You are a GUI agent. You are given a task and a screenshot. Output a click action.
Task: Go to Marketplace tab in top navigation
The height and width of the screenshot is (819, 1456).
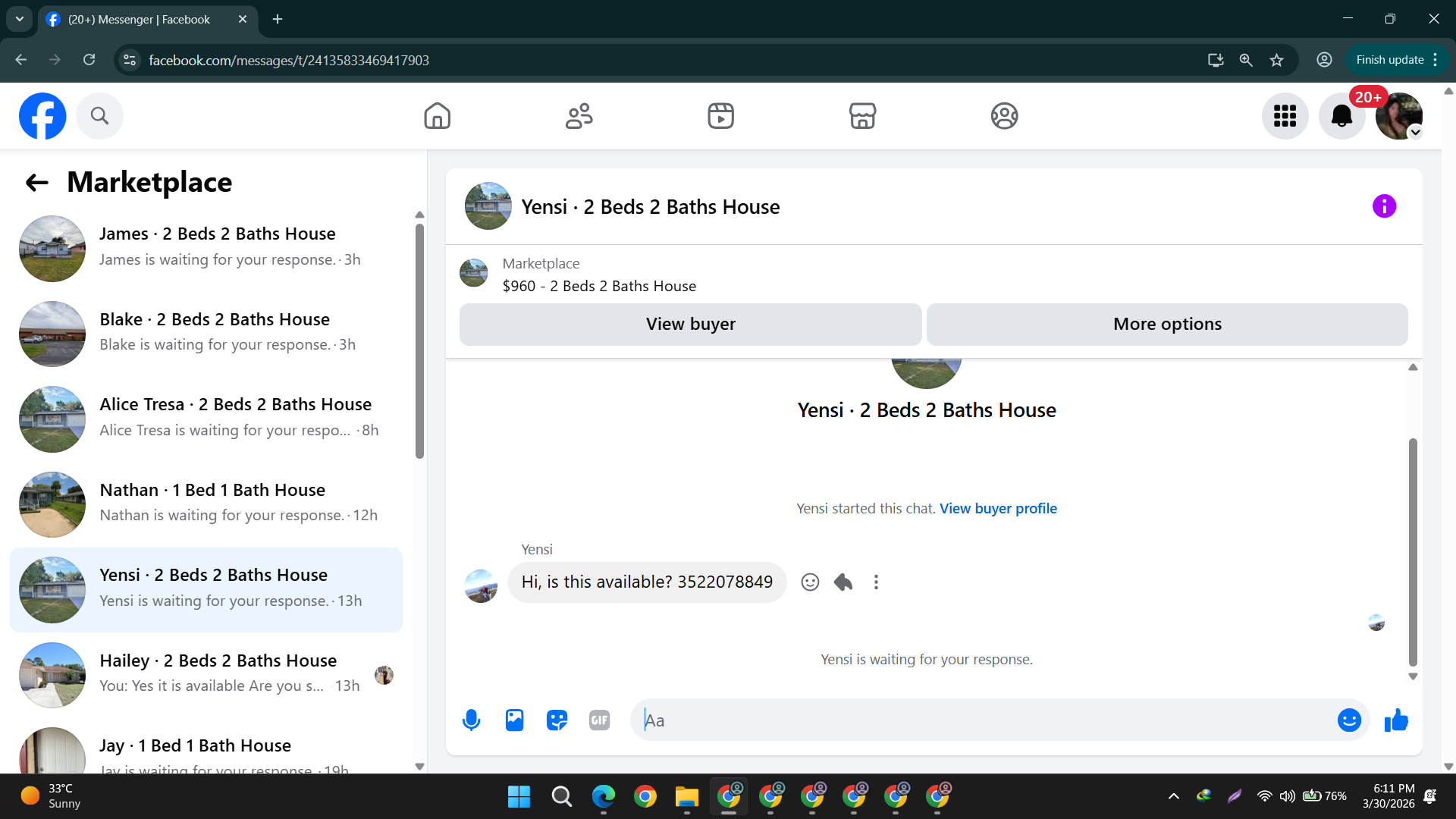pyautogui.click(x=862, y=116)
